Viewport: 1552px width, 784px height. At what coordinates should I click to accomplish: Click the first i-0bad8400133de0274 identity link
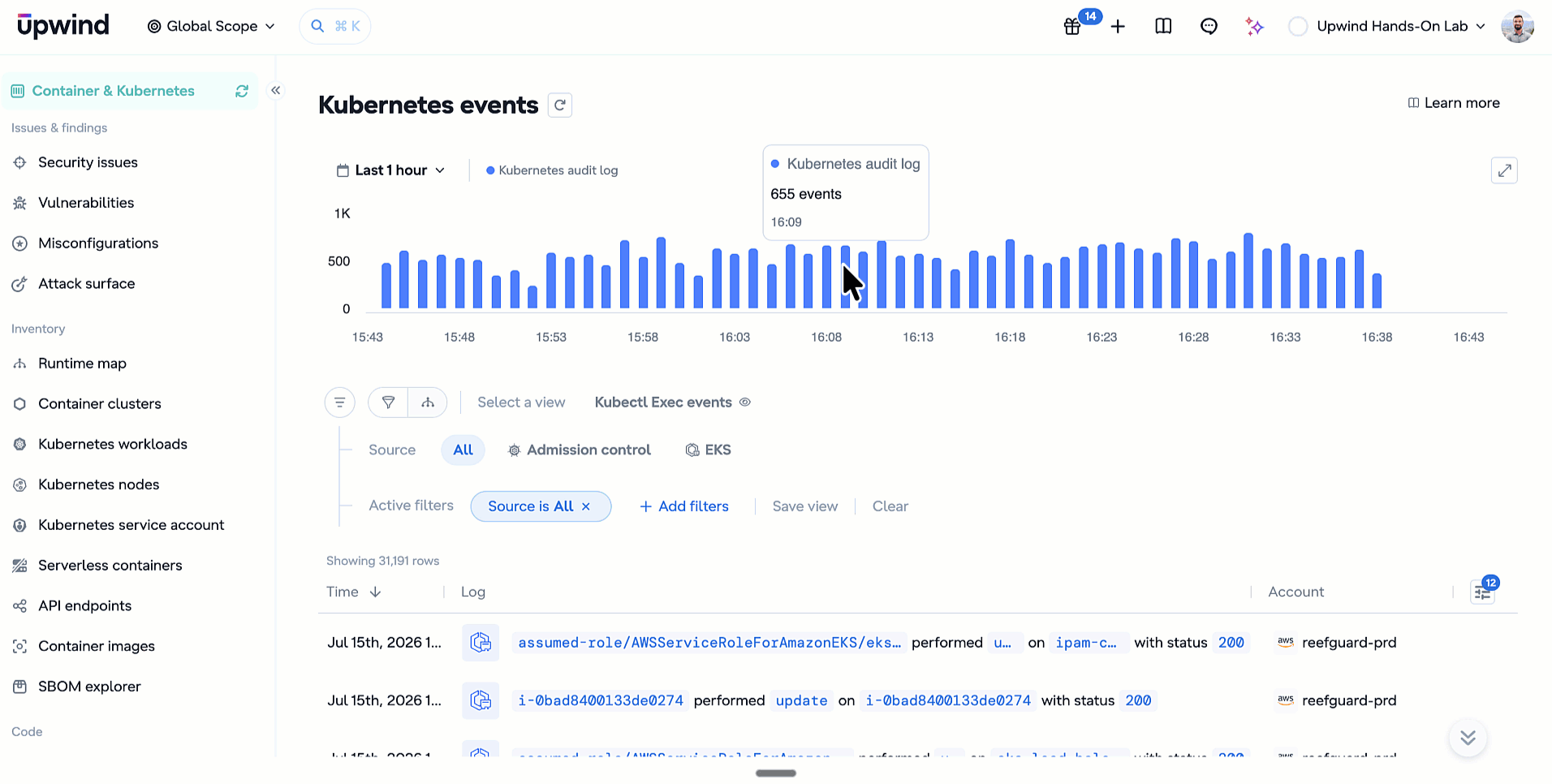pos(601,700)
